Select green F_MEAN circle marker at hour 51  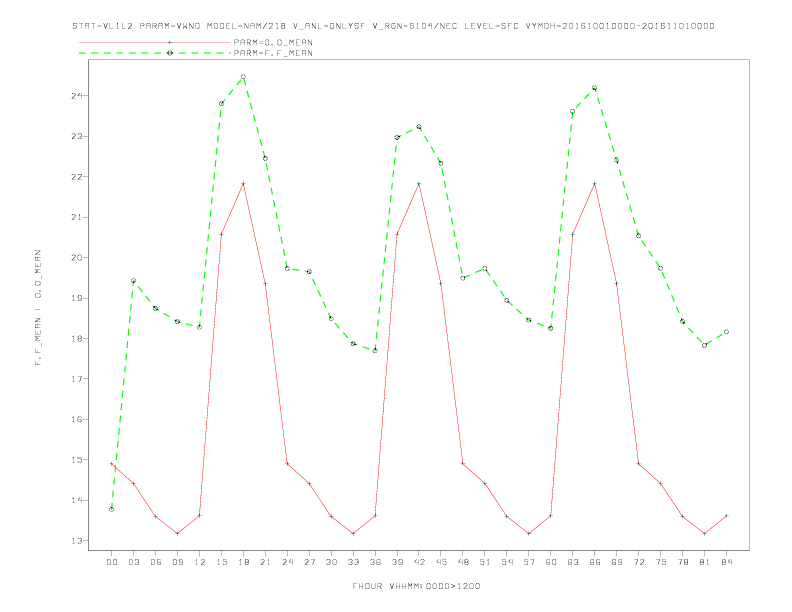point(485,268)
